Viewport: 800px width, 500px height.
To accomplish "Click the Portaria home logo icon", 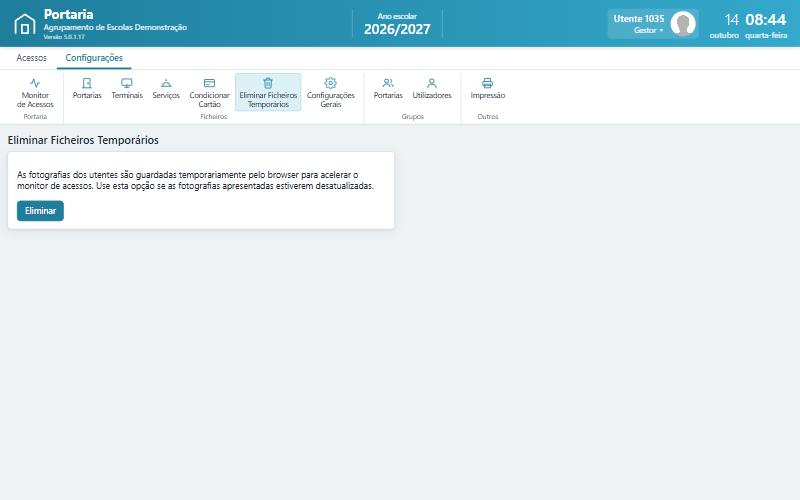I will click(24, 24).
